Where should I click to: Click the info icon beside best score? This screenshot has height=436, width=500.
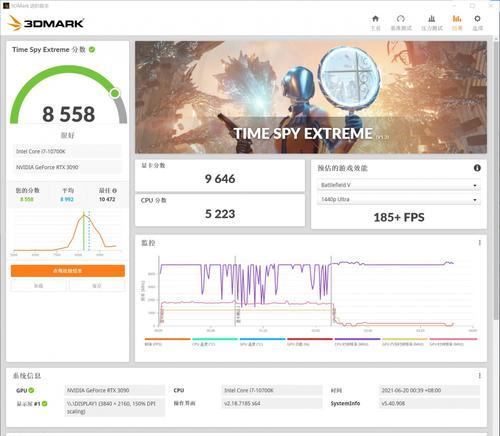(x=114, y=190)
